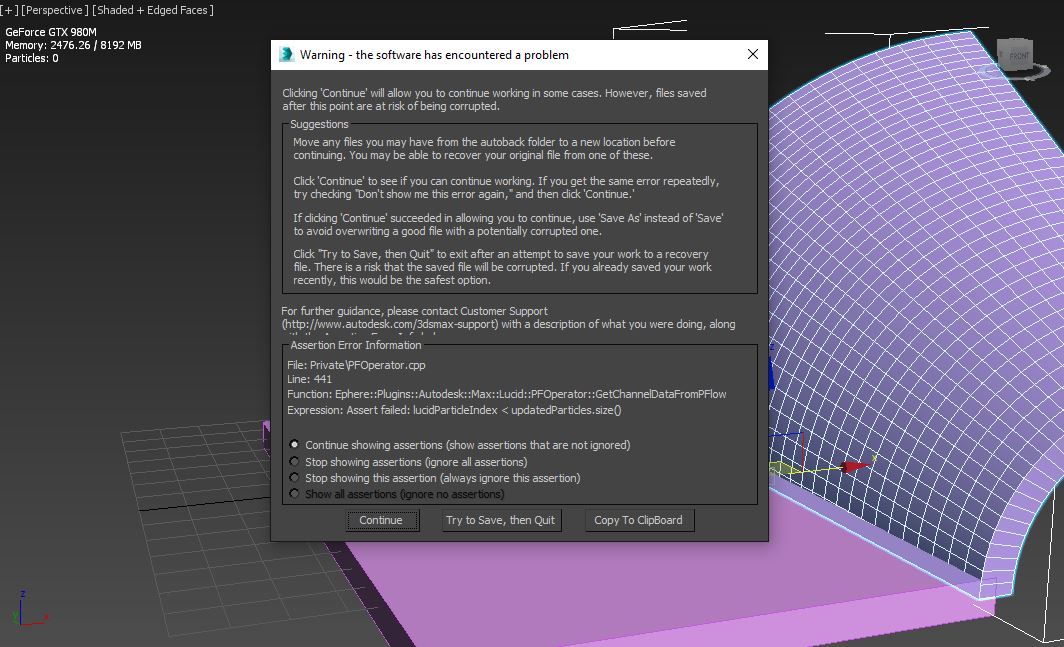This screenshot has height=647, width=1064.
Task: Open the [+] viewport general menu
Action: (9, 10)
